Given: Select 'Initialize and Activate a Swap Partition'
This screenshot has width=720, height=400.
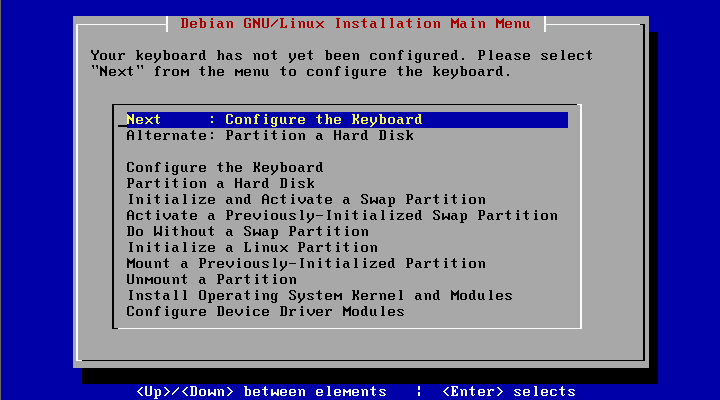Looking at the screenshot, I should point(306,200).
